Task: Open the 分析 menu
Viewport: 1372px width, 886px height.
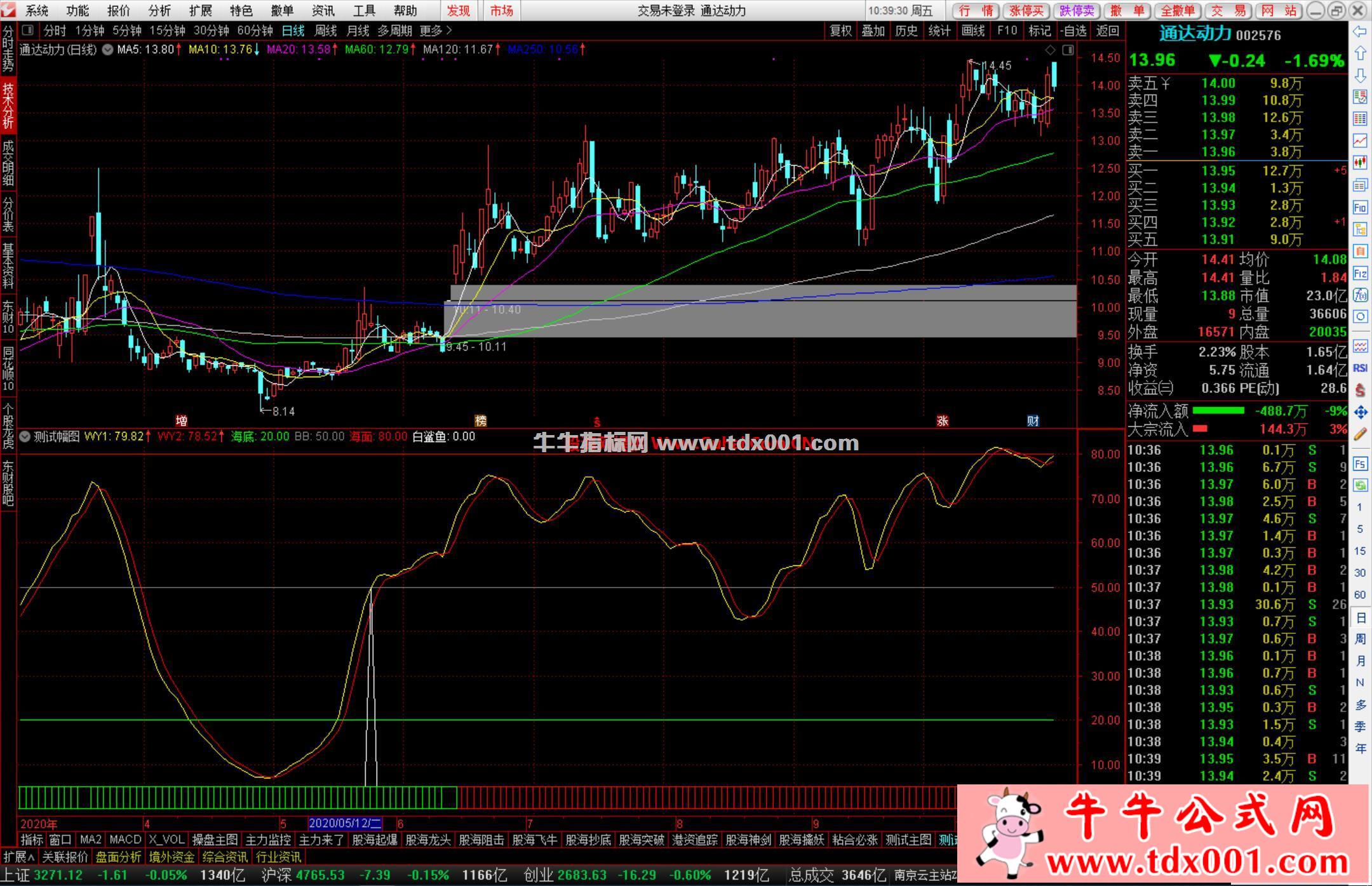Action: coord(159,11)
